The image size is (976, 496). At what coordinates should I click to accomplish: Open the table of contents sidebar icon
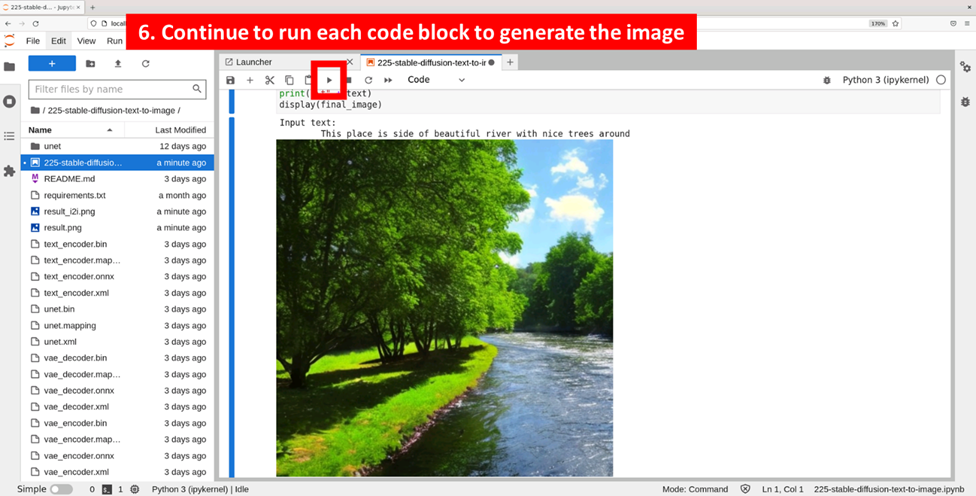pyautogui.click(x=9, y=136)
